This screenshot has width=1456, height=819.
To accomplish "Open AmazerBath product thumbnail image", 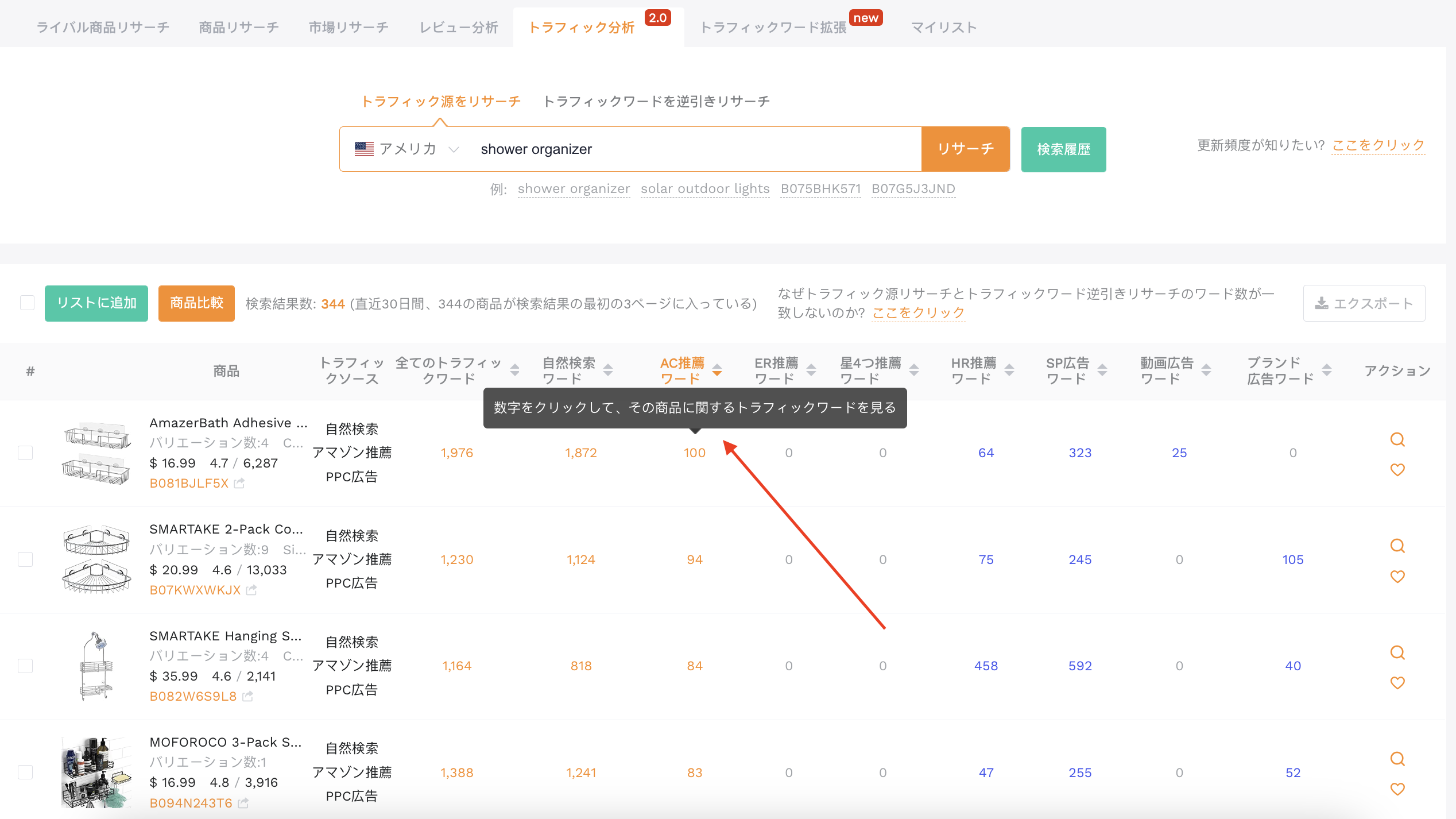I will coord(96,453).
